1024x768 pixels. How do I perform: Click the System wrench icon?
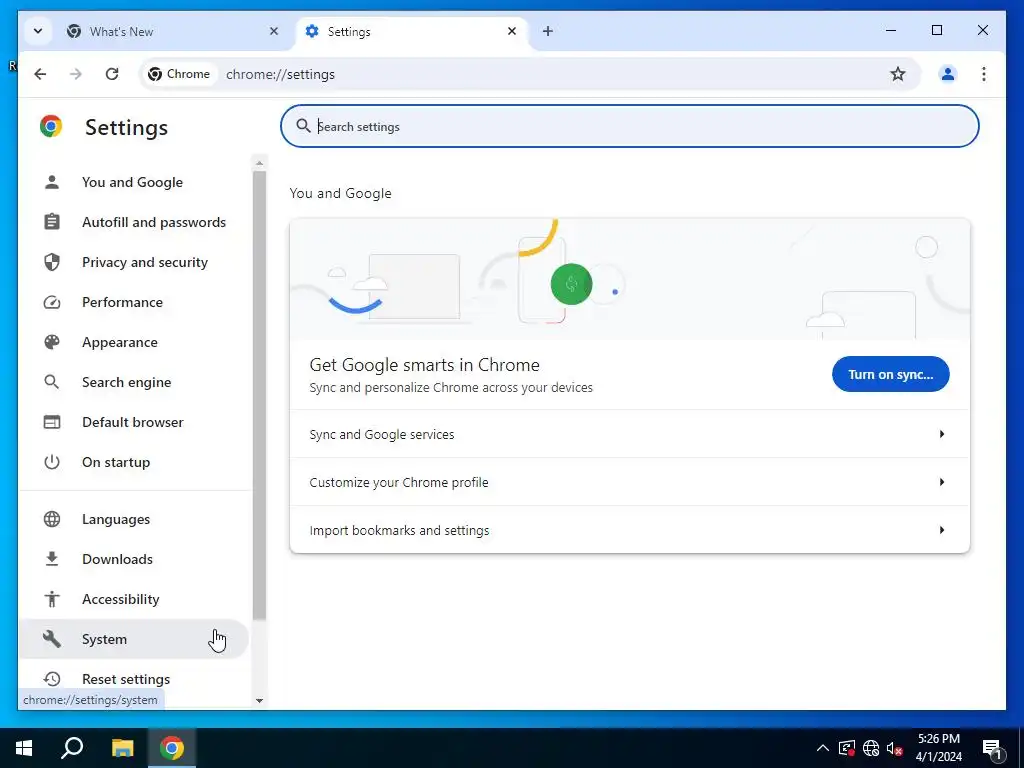(x=52, y=639)
